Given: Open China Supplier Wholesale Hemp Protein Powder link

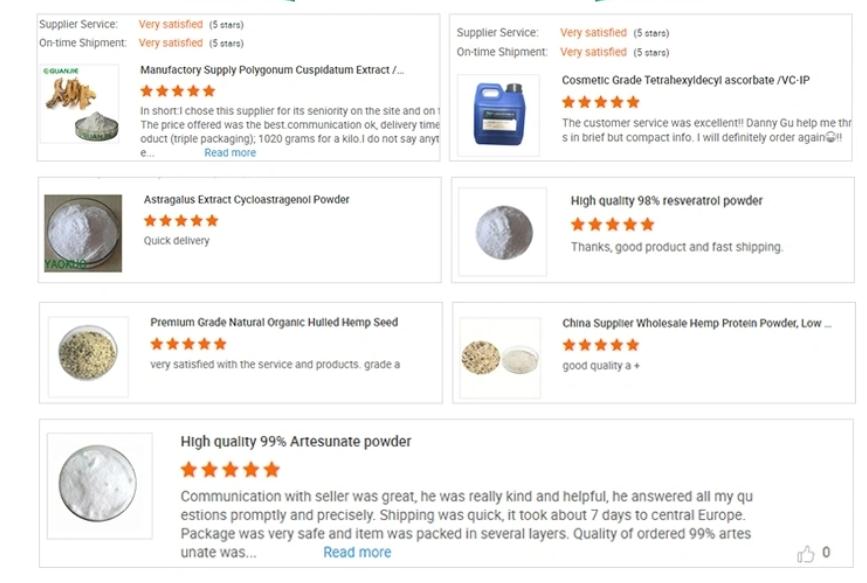Looking at the screenshot, I should pyautogui.click(x=696, y=323).
